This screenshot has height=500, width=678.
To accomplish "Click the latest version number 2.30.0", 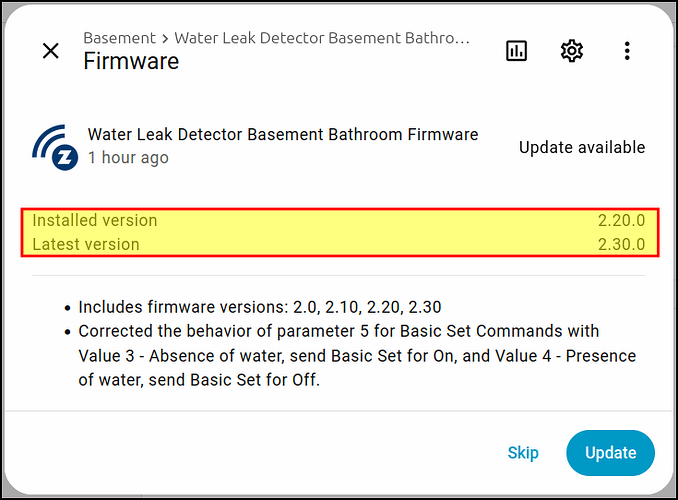I will tap(621, 244).
